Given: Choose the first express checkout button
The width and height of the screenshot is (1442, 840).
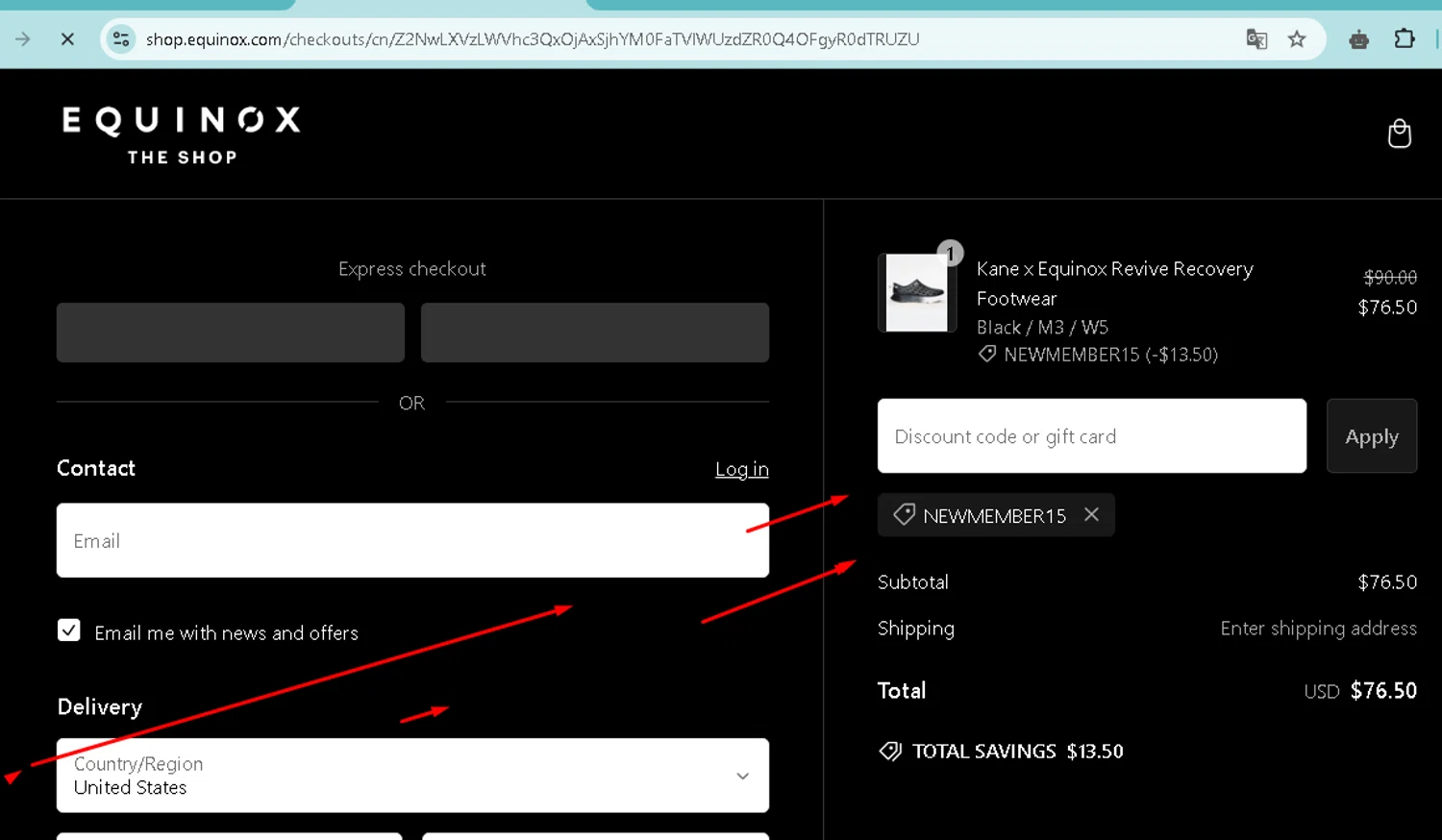Looking at the screenshot, I should (231, 333).
